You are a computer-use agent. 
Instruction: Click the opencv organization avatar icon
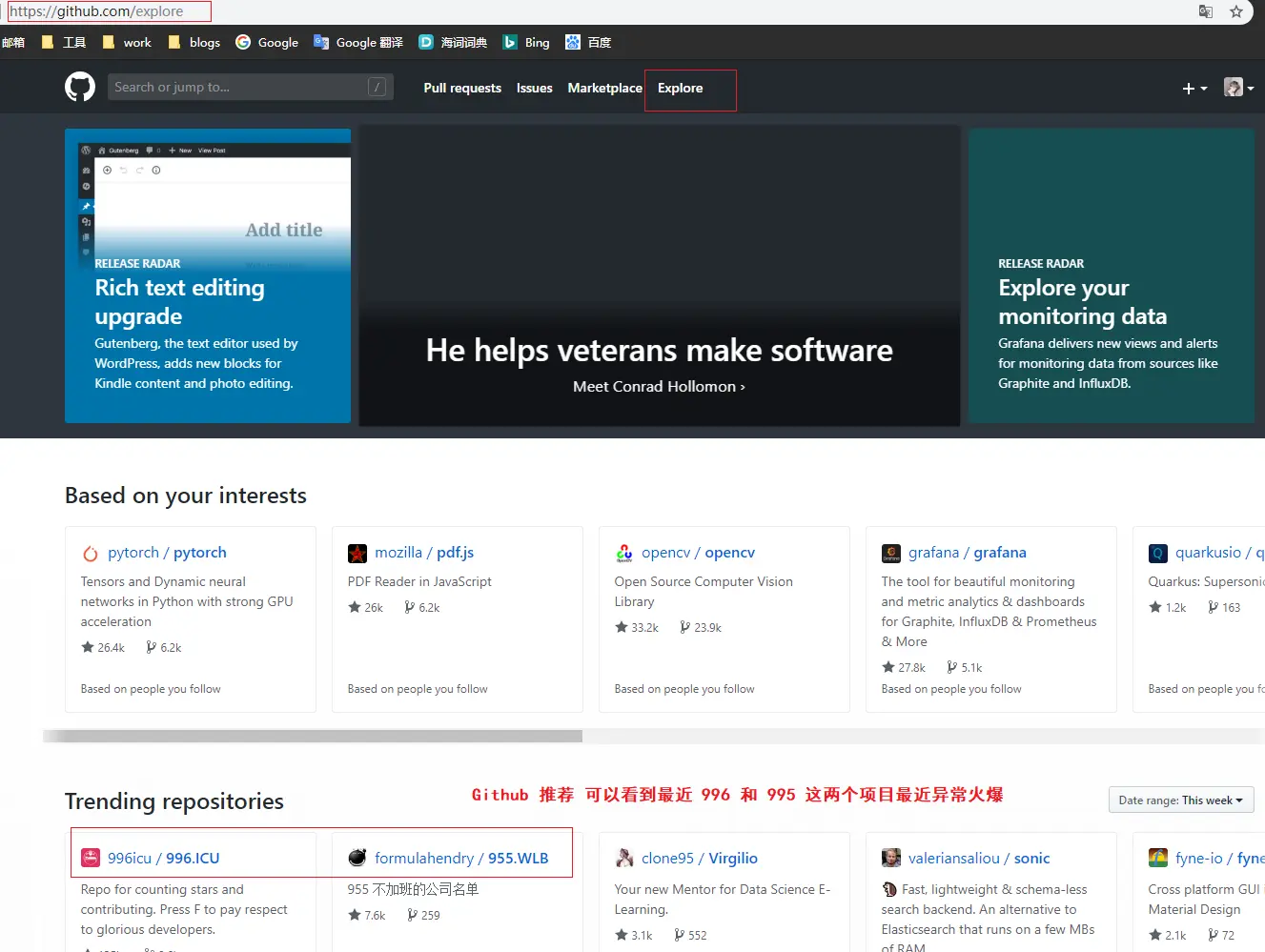coord(624,553)
